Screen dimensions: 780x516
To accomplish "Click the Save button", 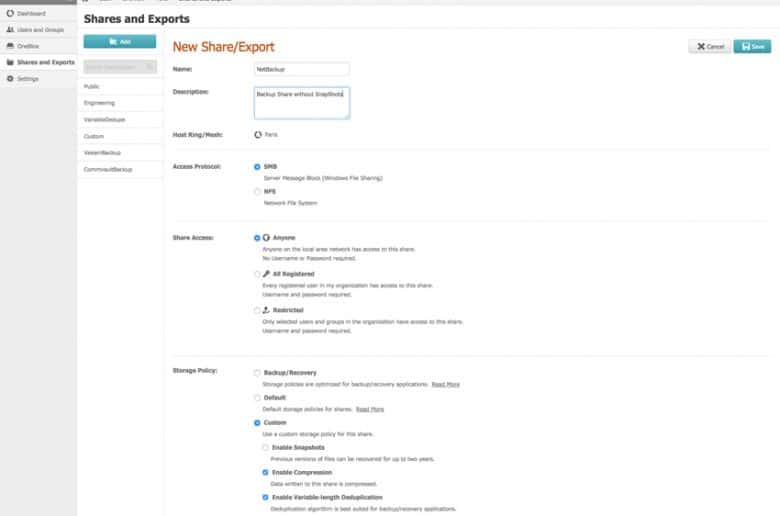I will tap(752, 46).
